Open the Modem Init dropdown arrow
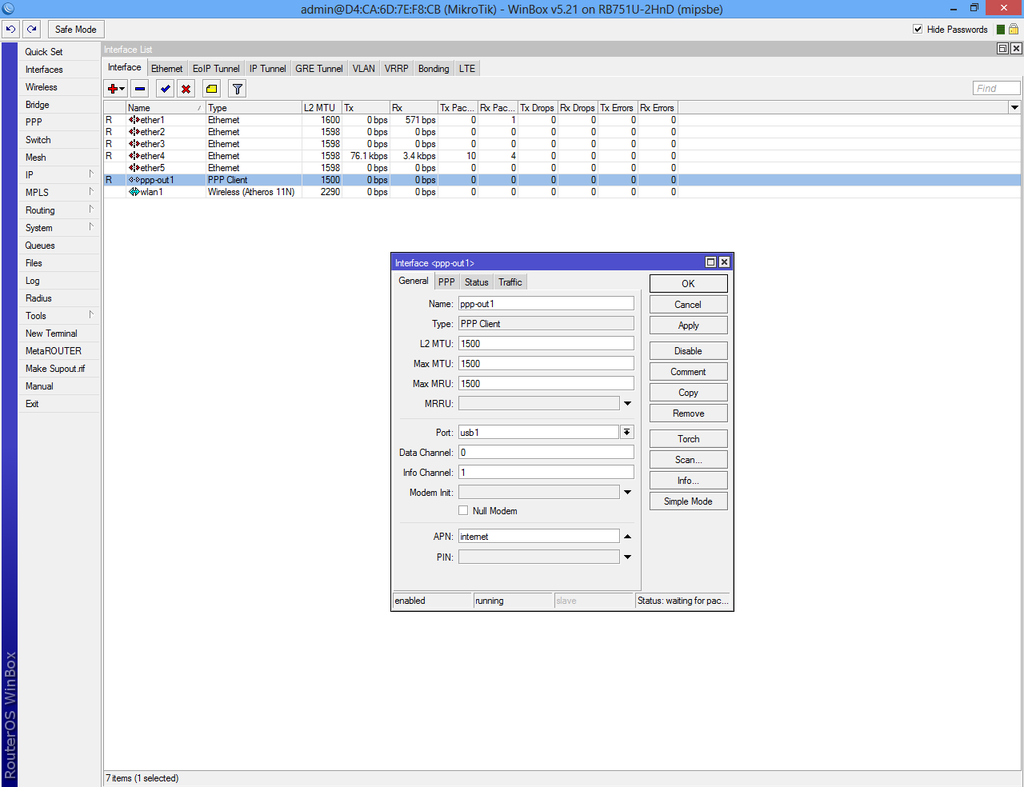 point(628,491)
